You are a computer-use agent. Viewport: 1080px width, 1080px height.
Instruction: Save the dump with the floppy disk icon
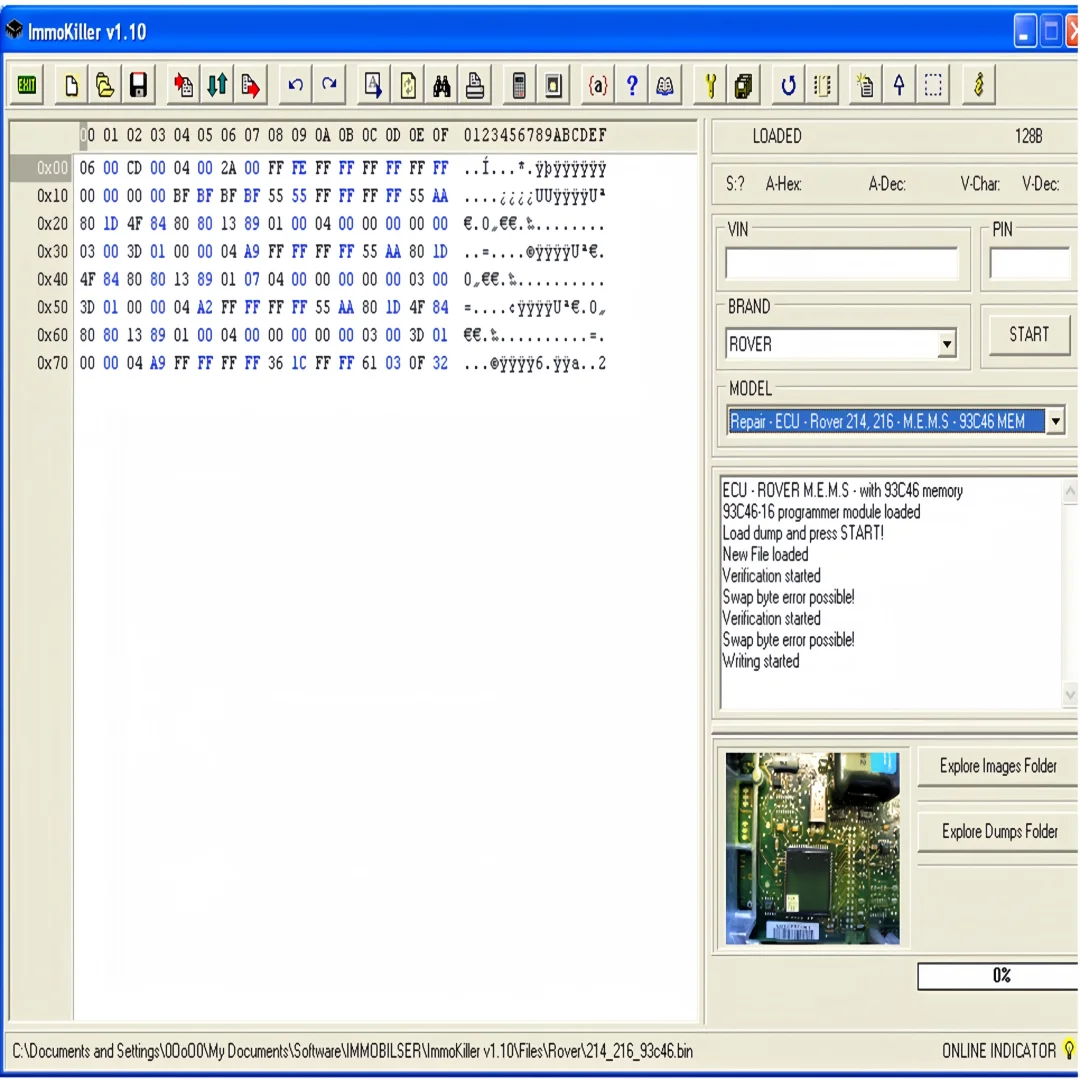tap(138, 85)
